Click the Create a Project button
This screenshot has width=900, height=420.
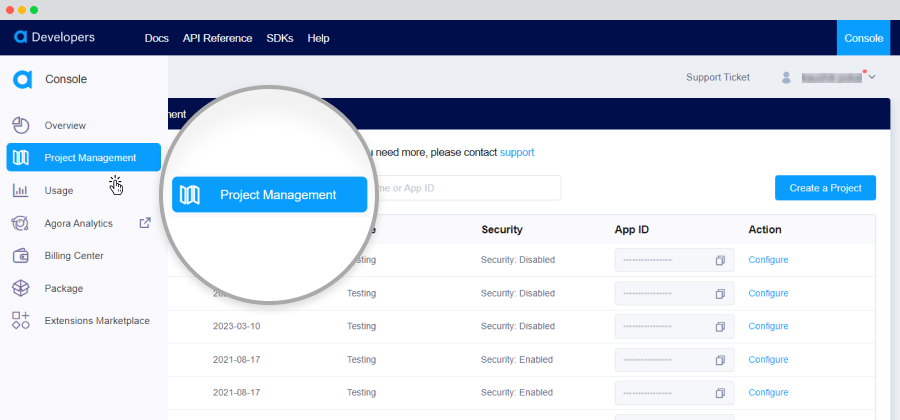click(x=825, y=188)
